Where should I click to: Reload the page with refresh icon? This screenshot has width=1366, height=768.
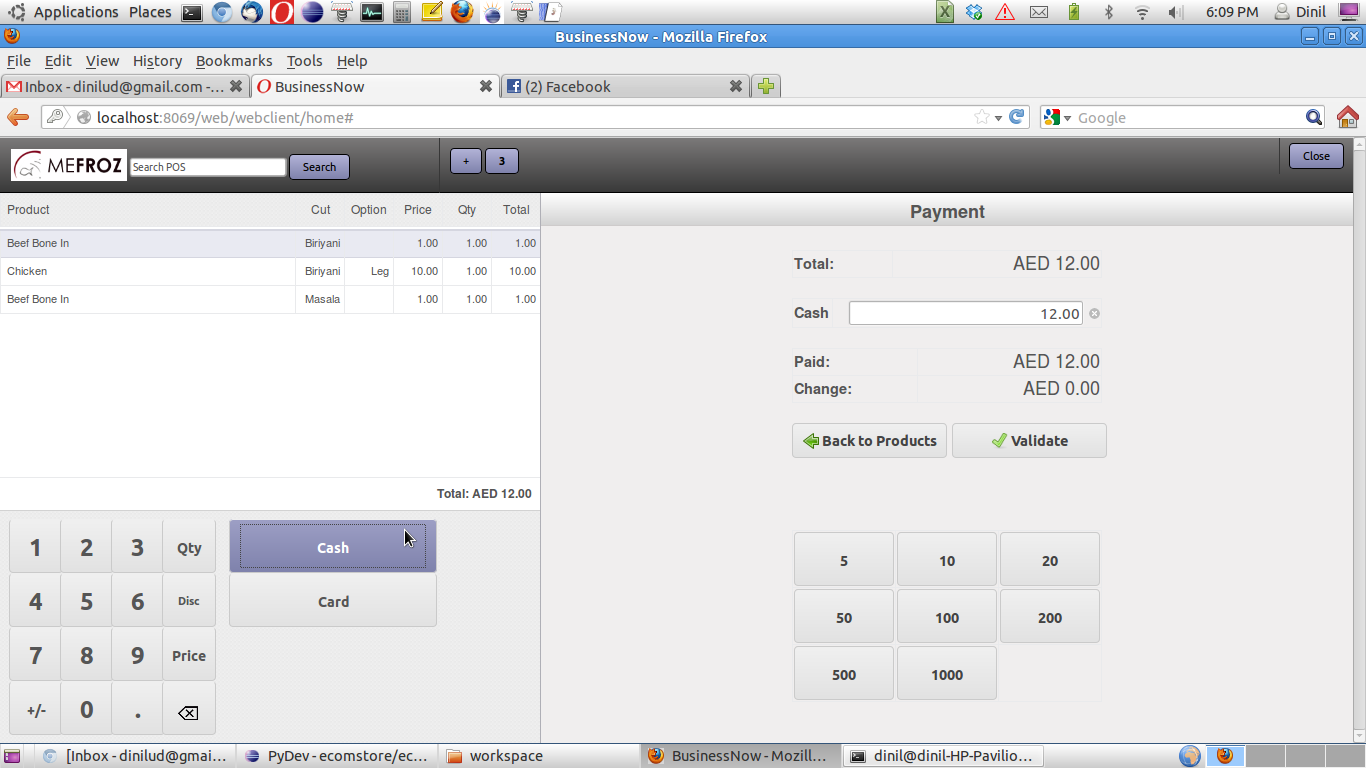point(1017,117)
